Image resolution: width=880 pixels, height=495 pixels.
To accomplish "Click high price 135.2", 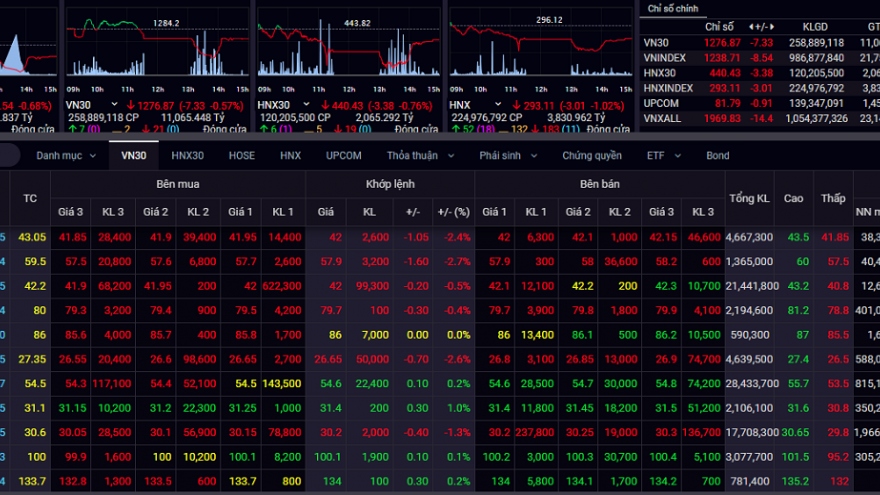I will coord(795,481).
